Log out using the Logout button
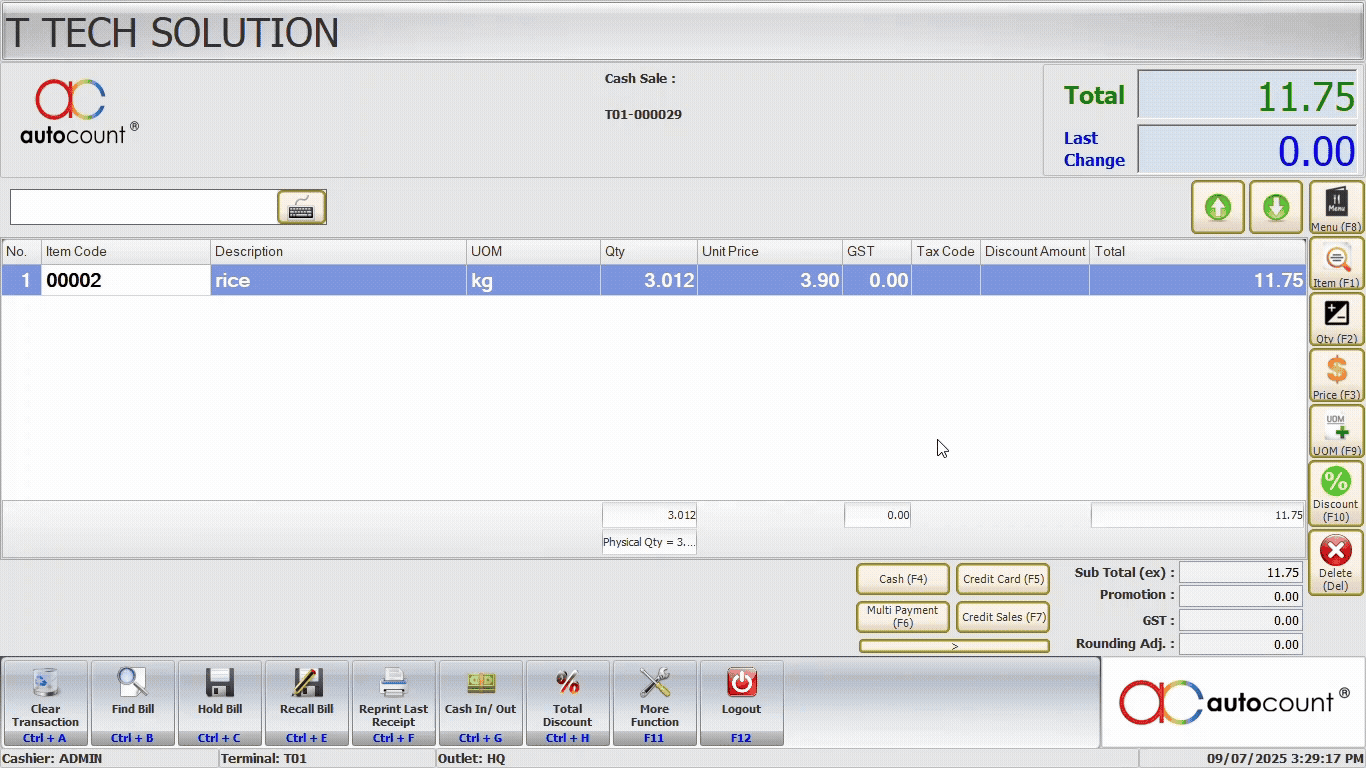The image size is (1366, 768). tap(741, 702)
